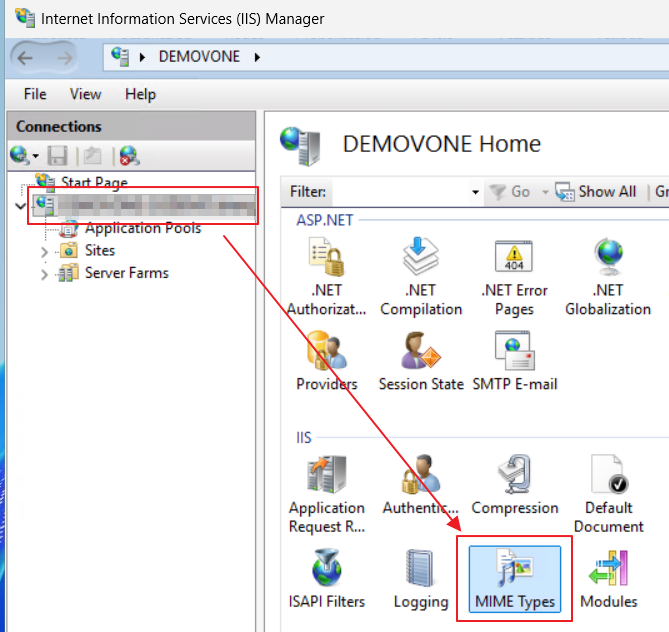
Task: Open .NET Authorization Rules feature
Action: pyautogui.click(x=326, y=277)
